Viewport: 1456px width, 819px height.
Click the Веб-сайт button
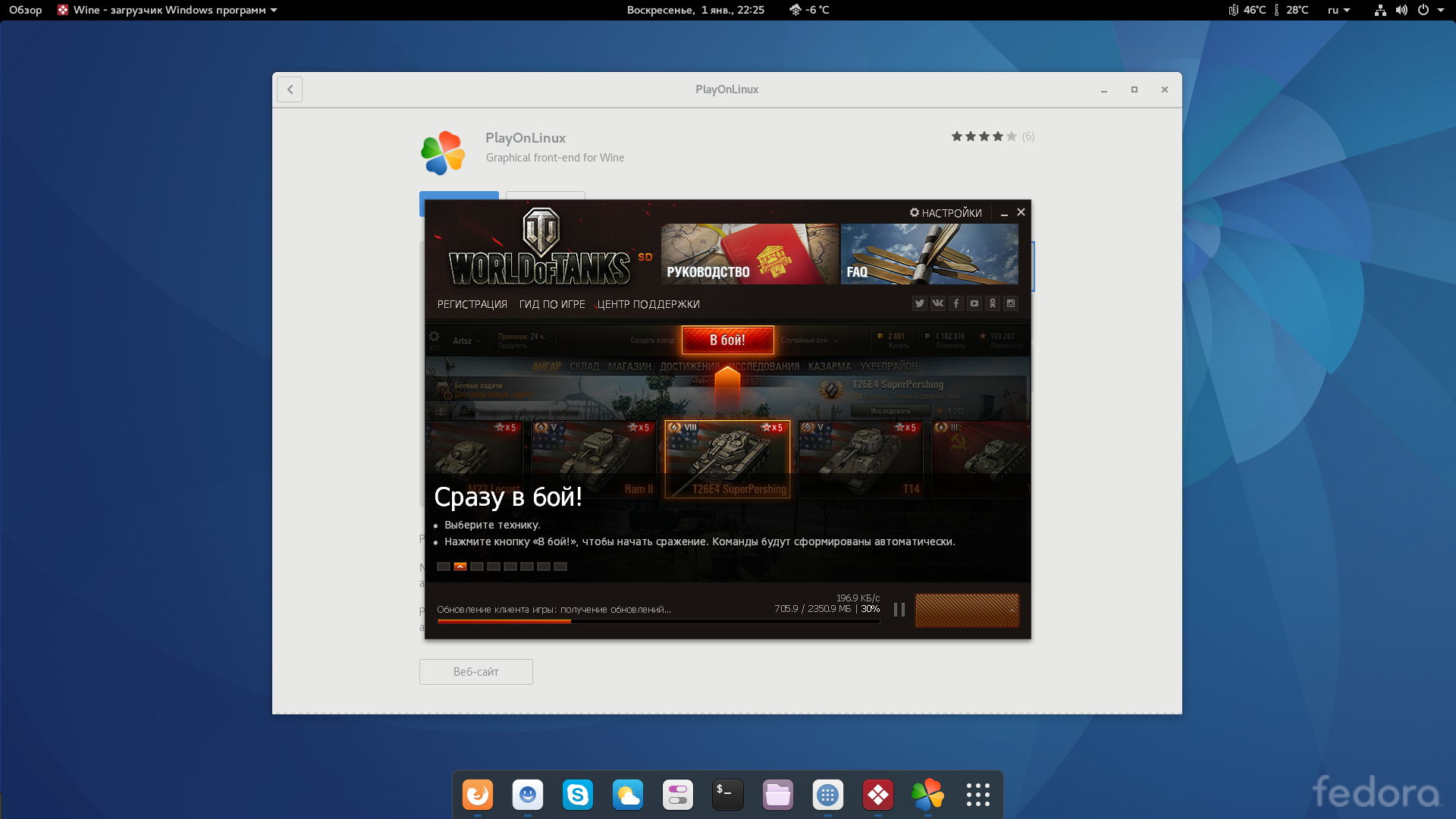point(475,672)
